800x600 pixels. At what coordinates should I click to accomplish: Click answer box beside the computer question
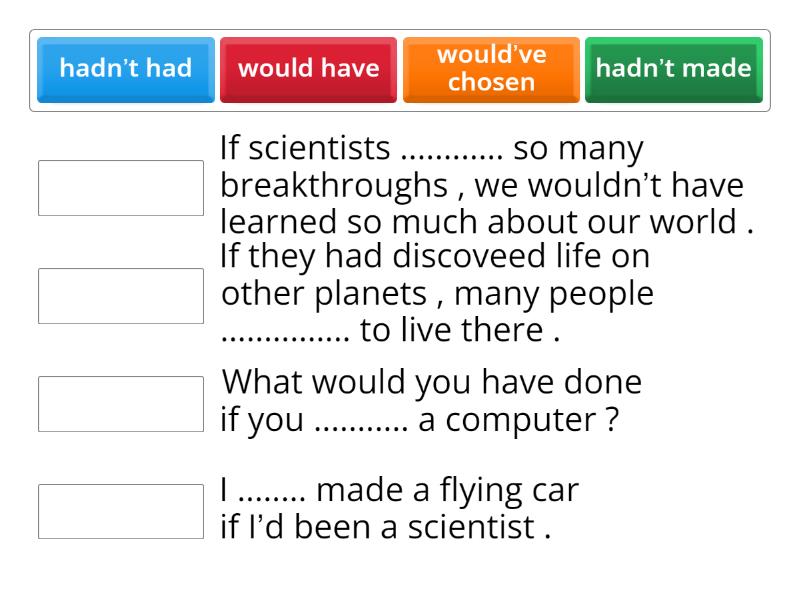click(121, 404)
